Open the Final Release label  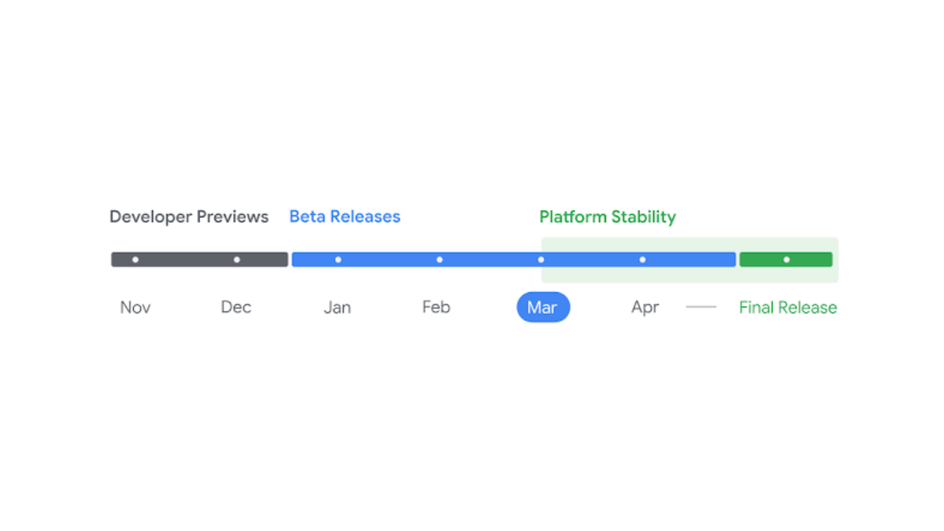pos(788,308)
